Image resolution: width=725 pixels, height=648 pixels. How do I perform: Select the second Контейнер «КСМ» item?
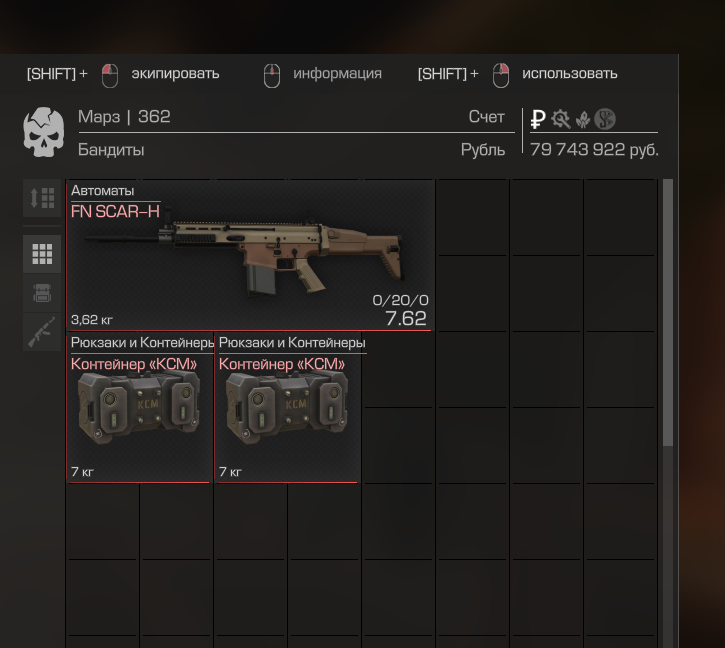pos(288,407)
